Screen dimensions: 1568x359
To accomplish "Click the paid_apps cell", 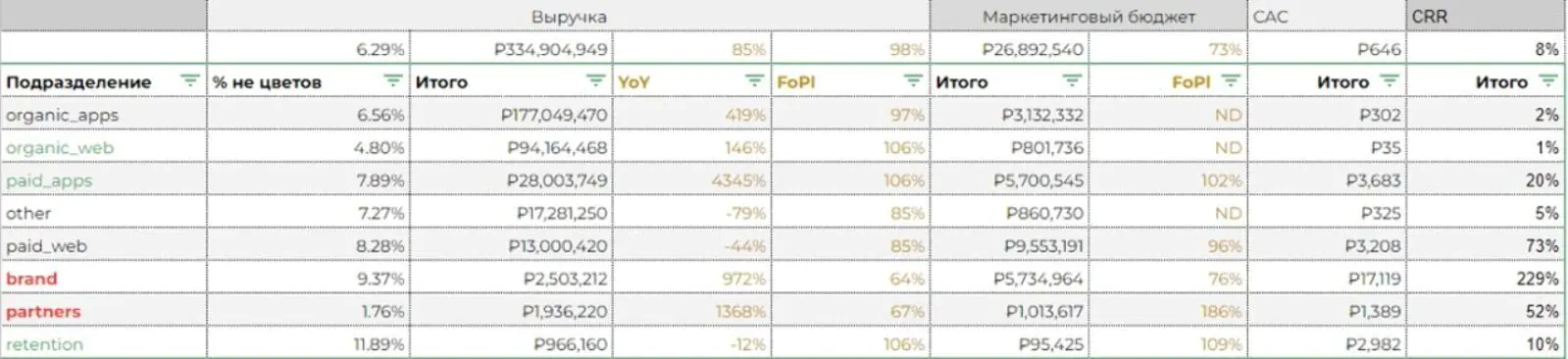I will [103, 180].
